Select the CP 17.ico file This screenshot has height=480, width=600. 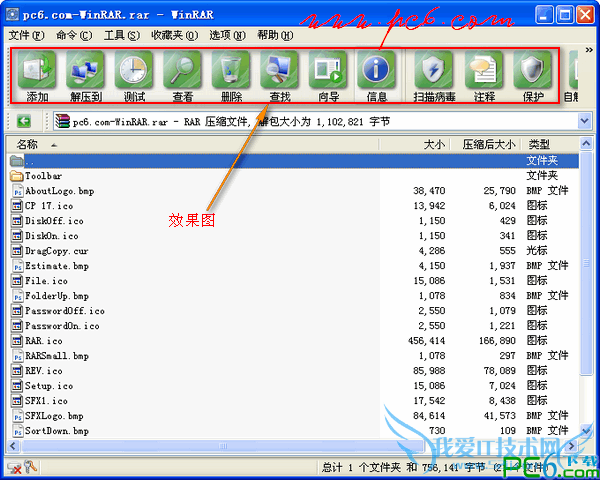click(49, 206)
